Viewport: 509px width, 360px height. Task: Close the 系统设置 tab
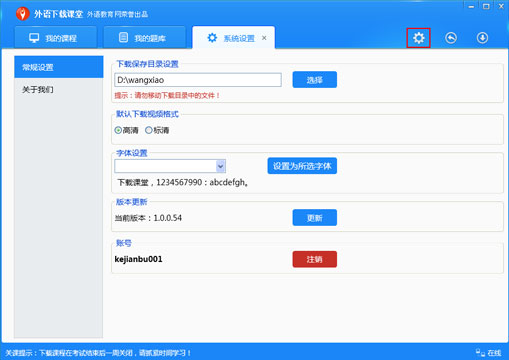(264, 38)
